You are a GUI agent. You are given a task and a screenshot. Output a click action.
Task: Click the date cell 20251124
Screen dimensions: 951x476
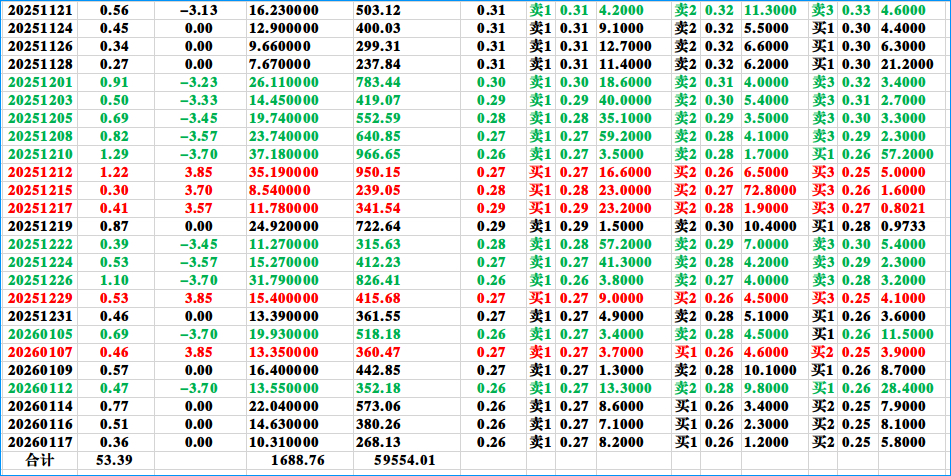(39, 28)
